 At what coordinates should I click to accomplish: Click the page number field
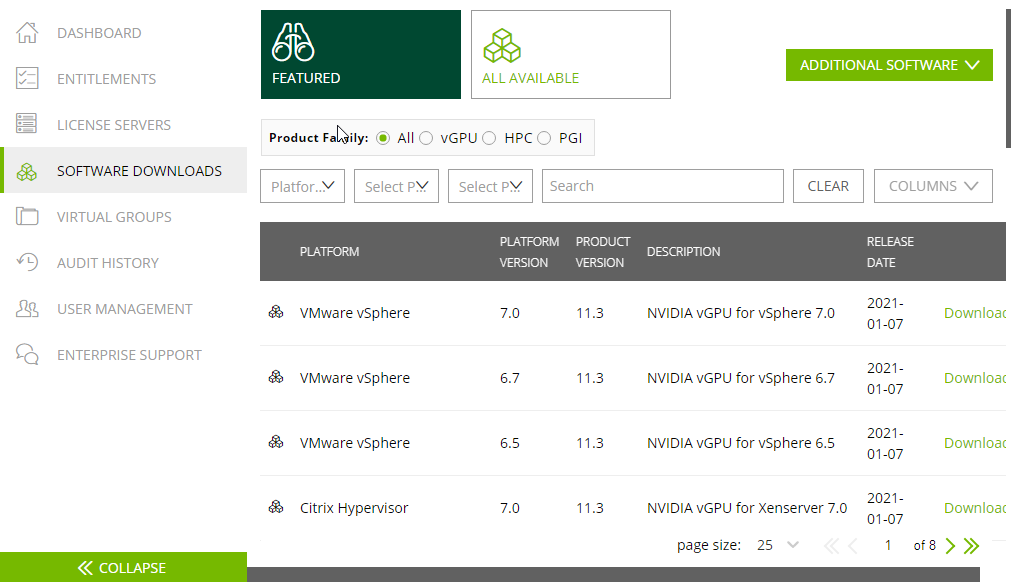888,545
